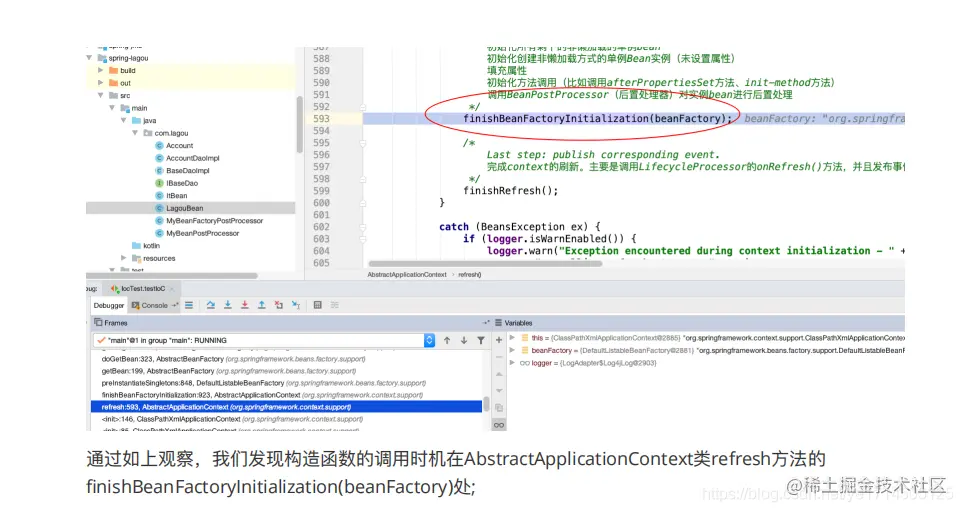Expand the beanFactory variable node
Image resolution: width=963 pixels, height=512 pixels.
click(512, 350)
